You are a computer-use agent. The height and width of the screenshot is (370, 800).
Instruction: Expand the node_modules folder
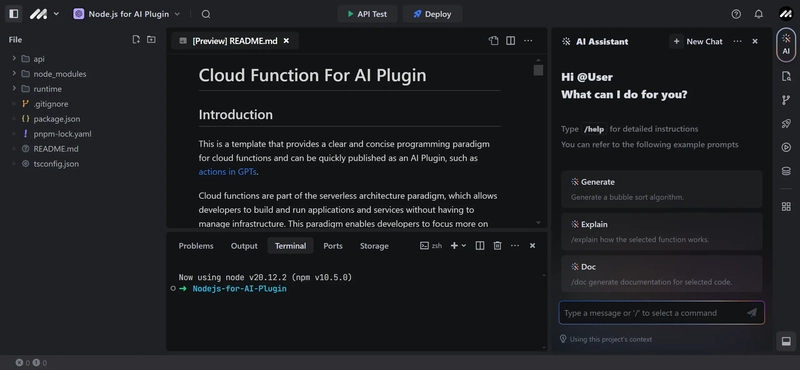[14, 73]
